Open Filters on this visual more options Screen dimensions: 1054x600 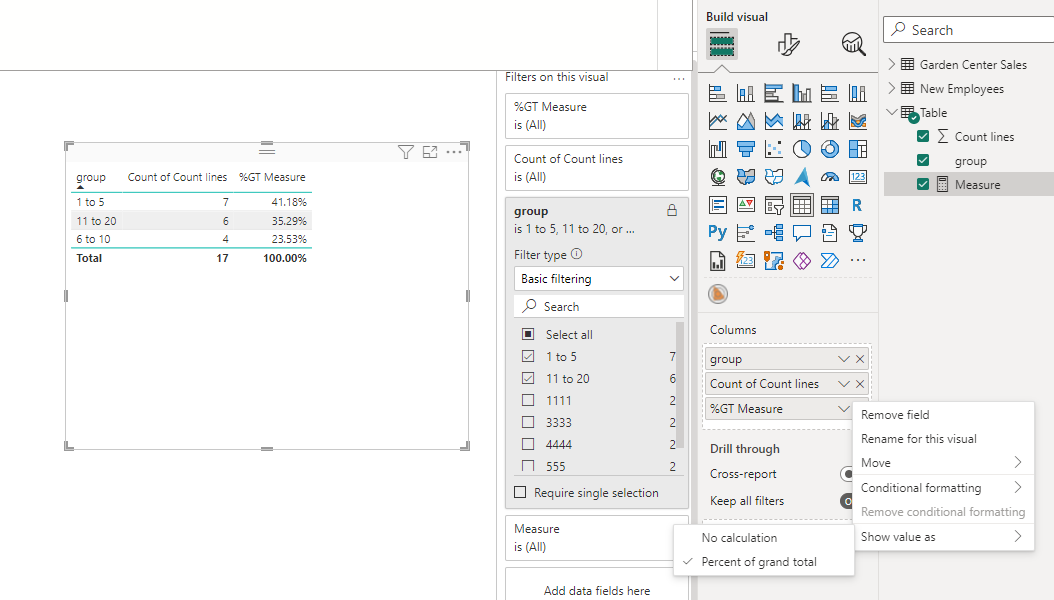[x=679, y=78]
